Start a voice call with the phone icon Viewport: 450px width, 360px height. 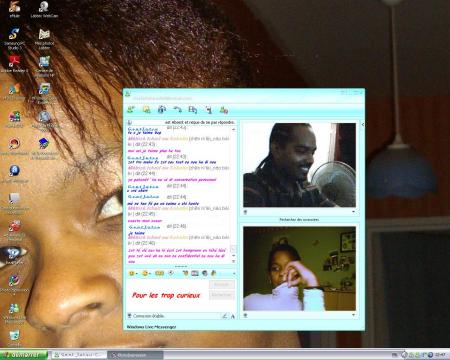point(177,109)
